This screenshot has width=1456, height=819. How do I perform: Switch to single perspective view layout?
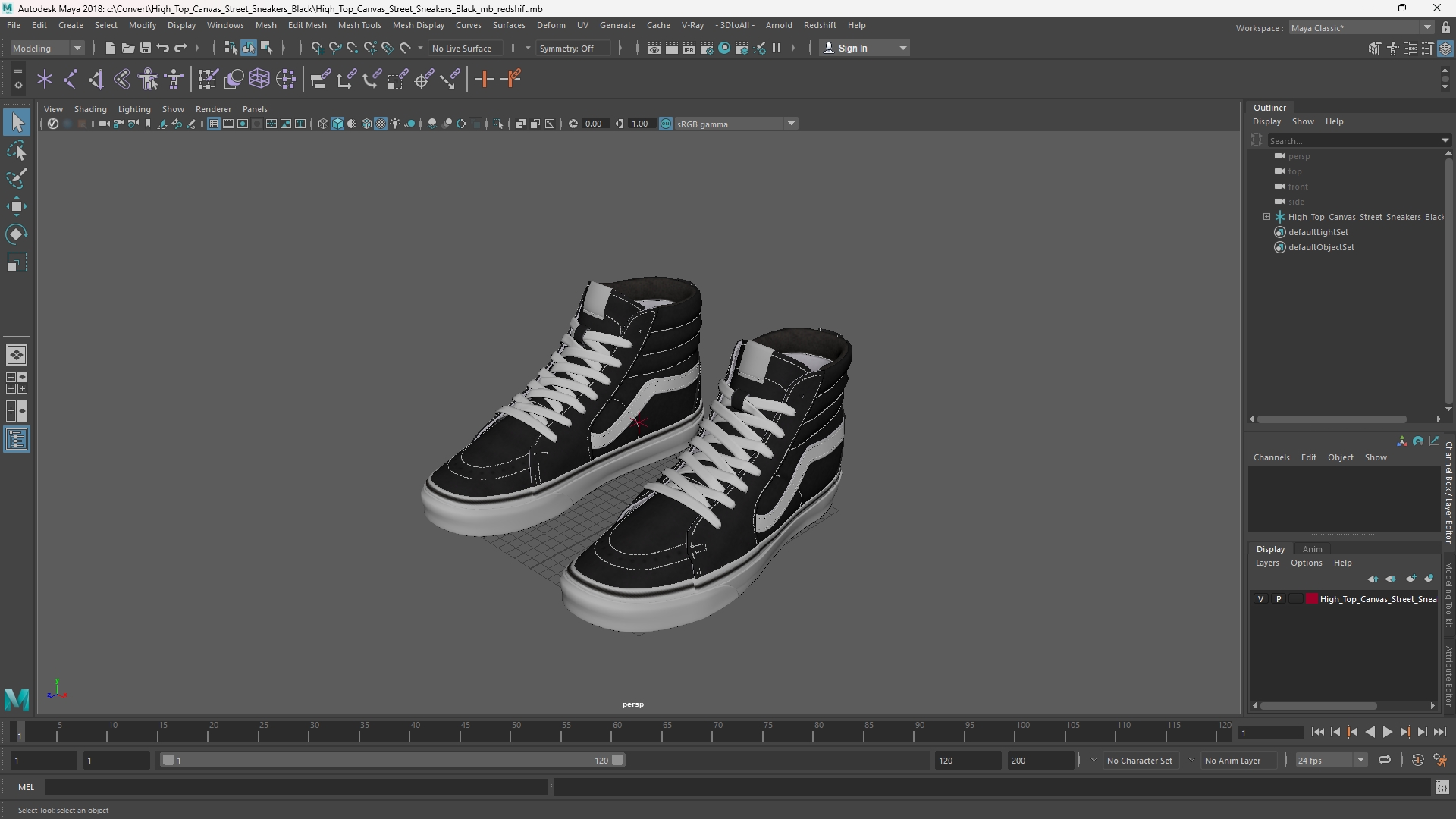[17, 354]
